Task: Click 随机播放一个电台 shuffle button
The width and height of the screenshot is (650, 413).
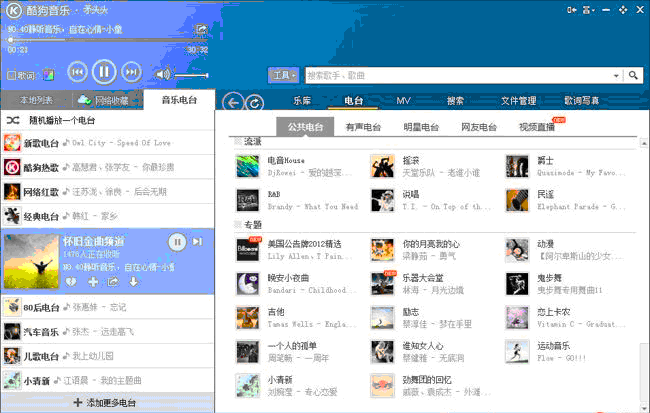Action: coord(108,120)
